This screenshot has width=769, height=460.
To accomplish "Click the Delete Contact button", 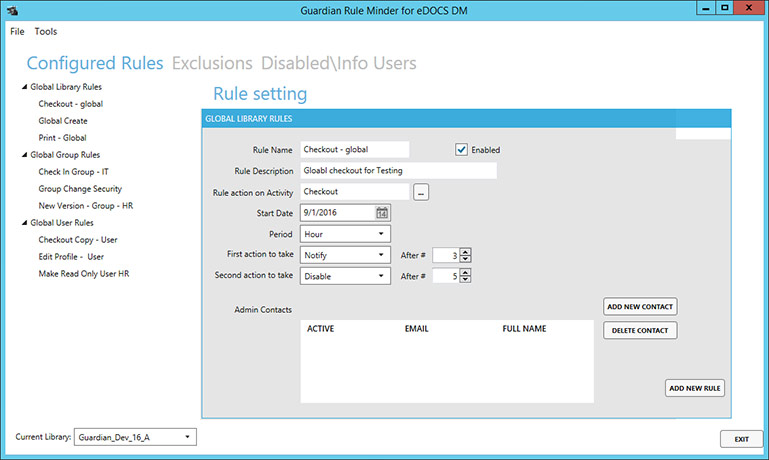I will [640, 331].
